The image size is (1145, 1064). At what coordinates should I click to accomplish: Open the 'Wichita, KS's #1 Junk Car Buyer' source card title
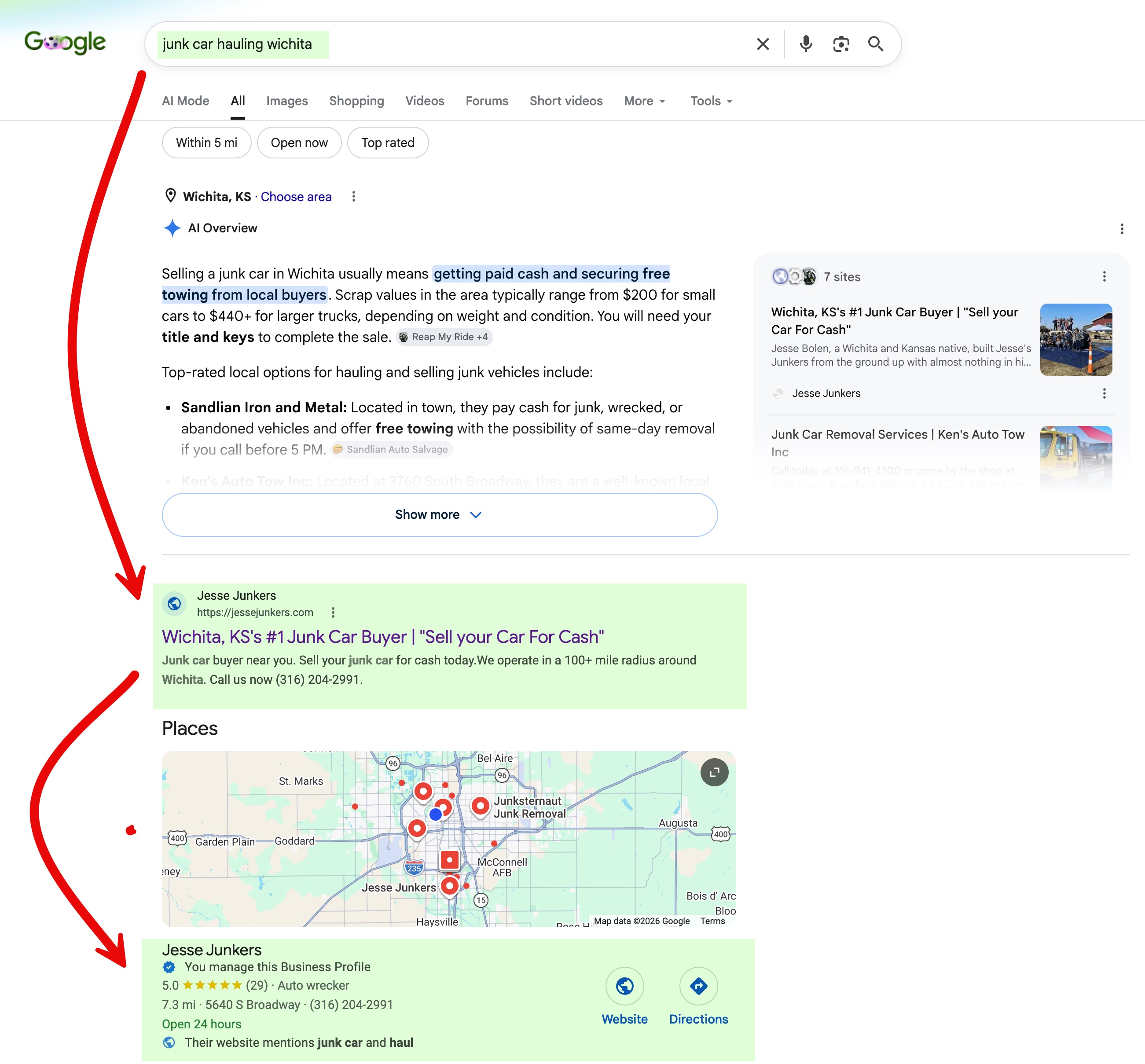click(x=895, y=321)
